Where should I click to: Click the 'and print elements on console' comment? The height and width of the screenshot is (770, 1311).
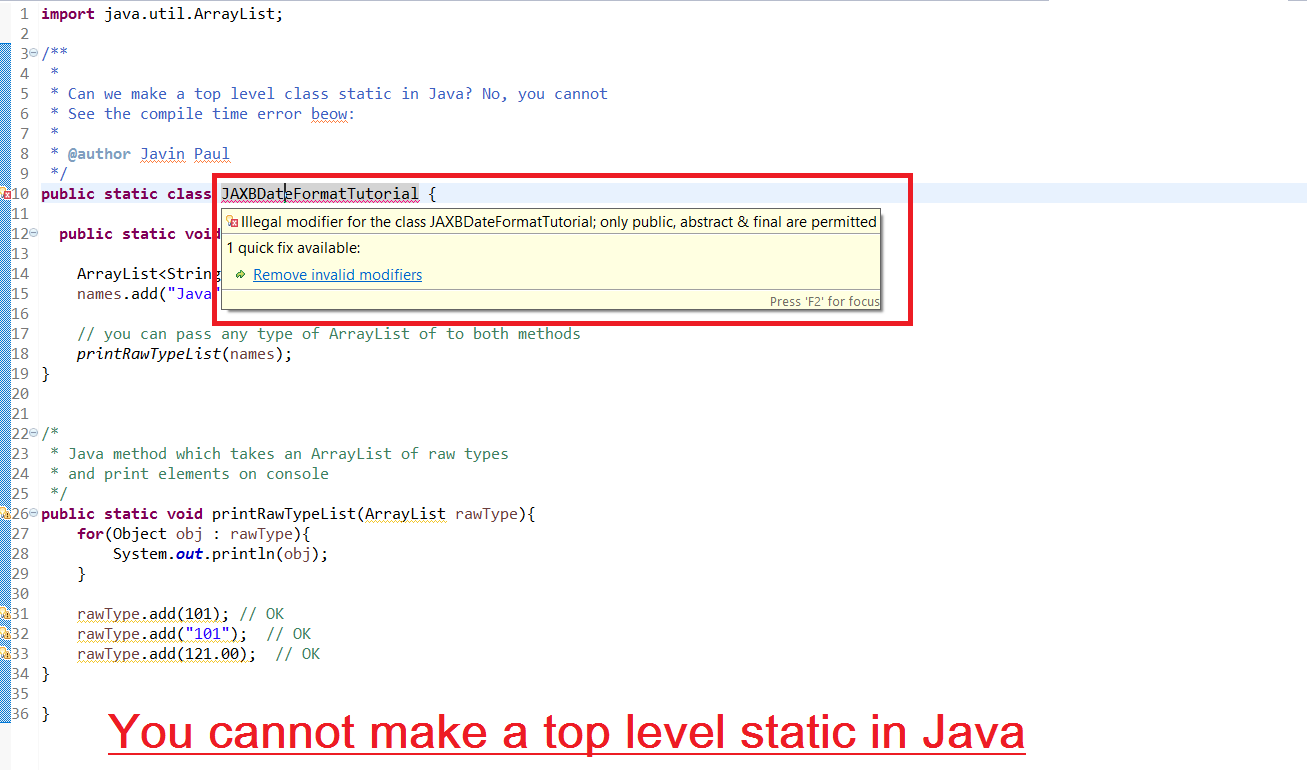[198, 474]
